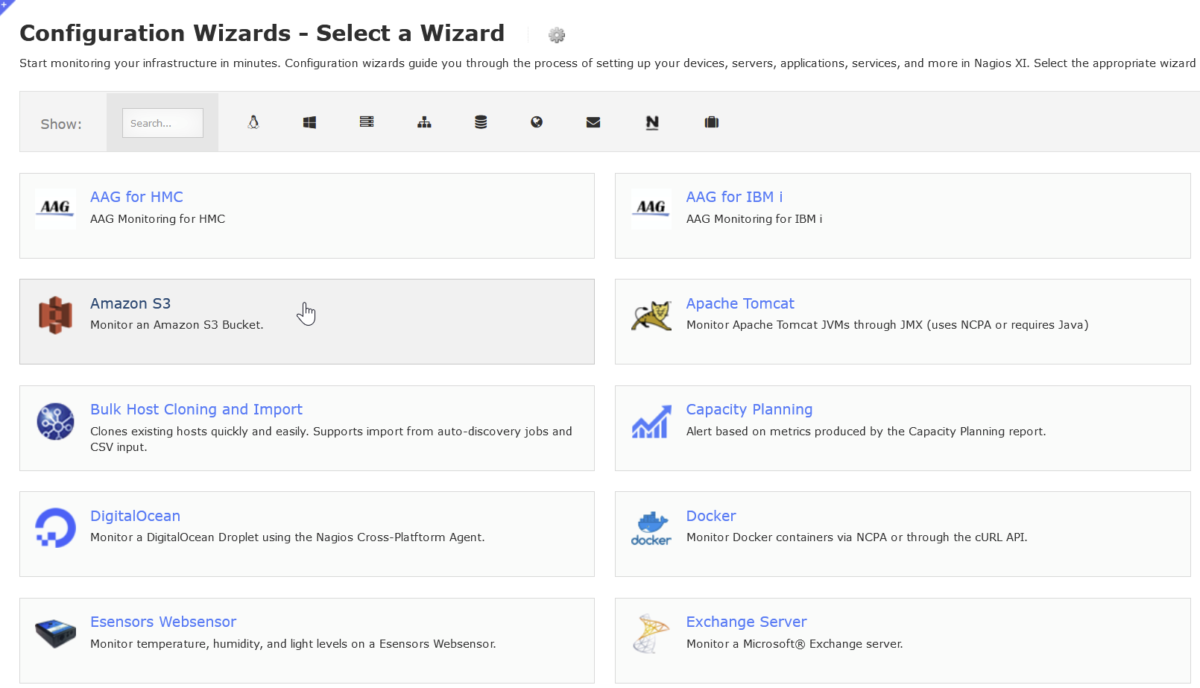Viewport: 1200px width, 688px height.
Task: Open the Esensors Websensor wizard
Action: click(x=163, y=621)
